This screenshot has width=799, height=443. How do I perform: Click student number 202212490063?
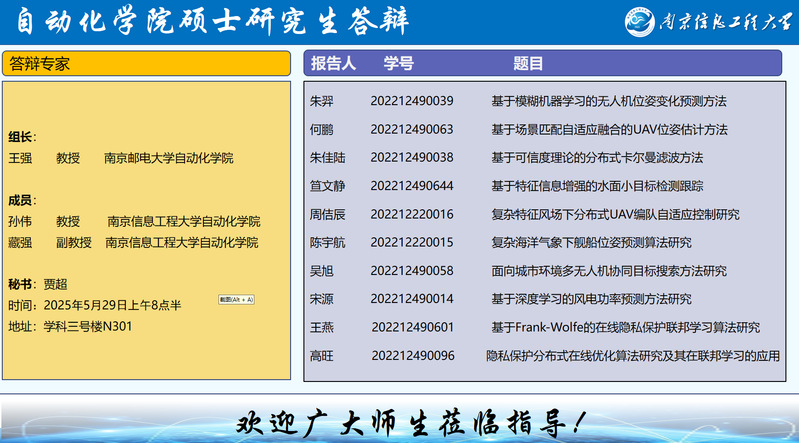411,129
